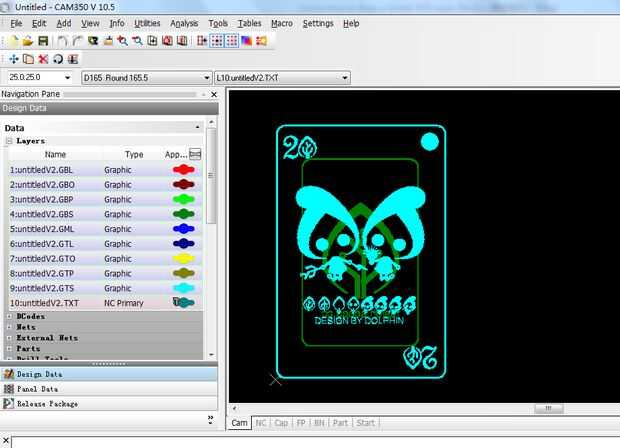Click the pointer query icon after Redo
Image resolution: width=620 pixels, height=448 pixels.
point(93,41)
